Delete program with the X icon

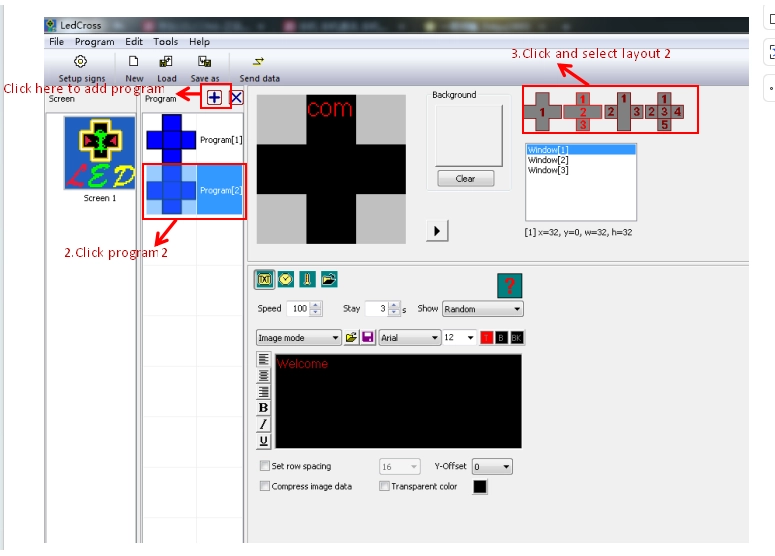tap(237, 97)
